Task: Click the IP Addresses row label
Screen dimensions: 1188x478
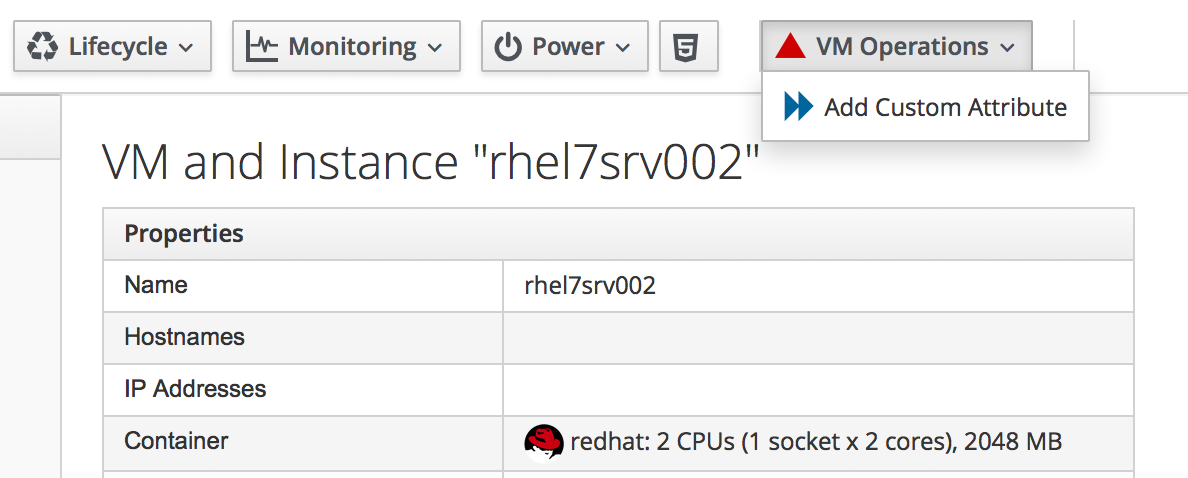Action: (195, 389)
